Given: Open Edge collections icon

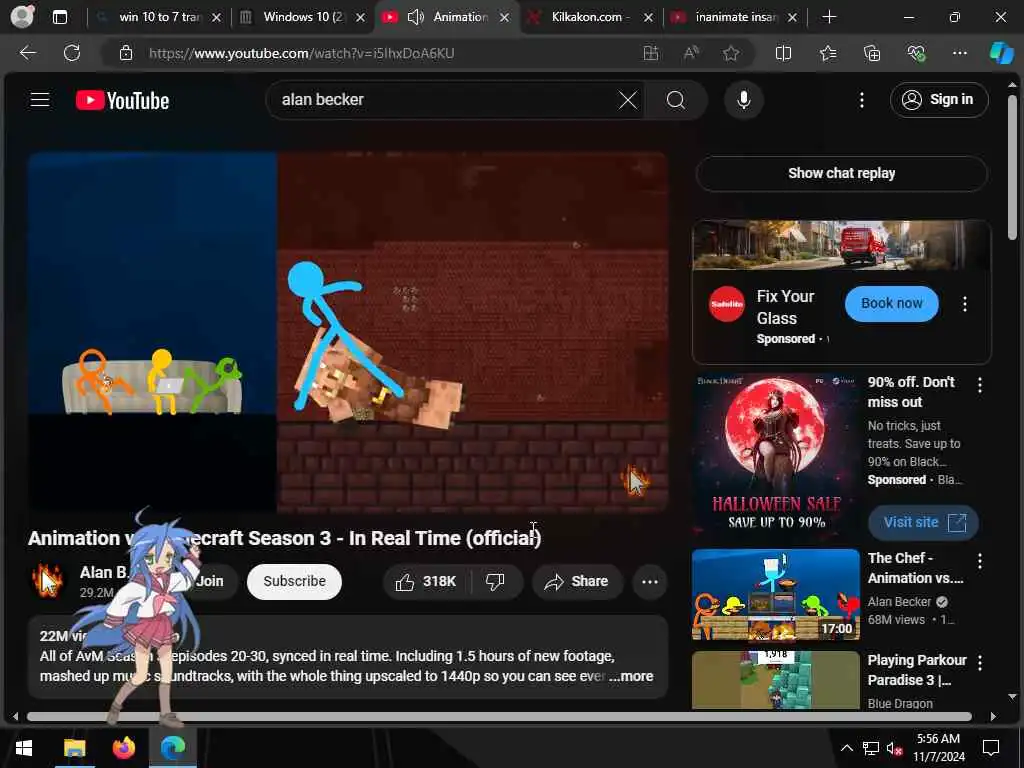Looking at the screenshot, I should point(872,54).
